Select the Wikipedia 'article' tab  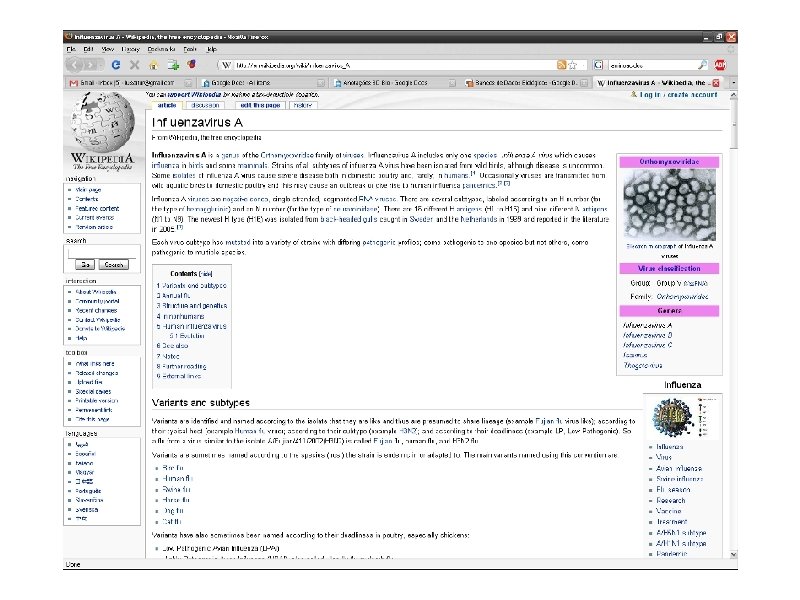coord(167,105)
